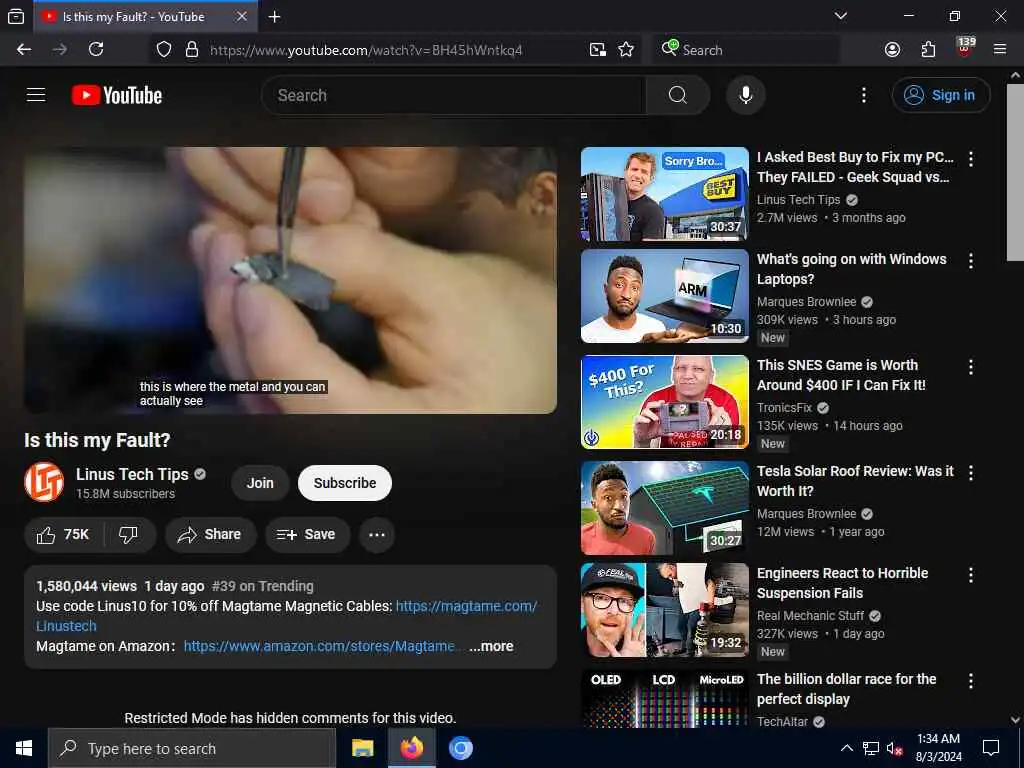The width and height of the screenshot is (1024, 768).
Task: Click Windows taskbar search box
Action: click(x=192, y=748)
